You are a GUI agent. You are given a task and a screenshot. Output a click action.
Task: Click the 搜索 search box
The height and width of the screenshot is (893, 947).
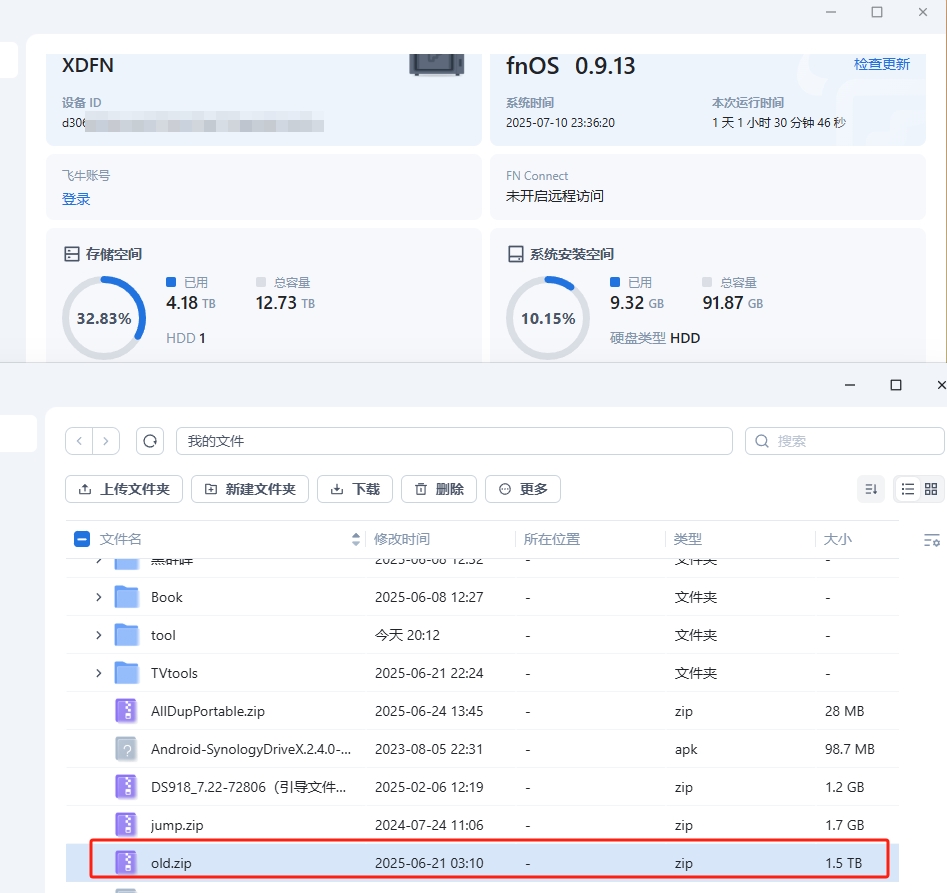pos(844,441)
